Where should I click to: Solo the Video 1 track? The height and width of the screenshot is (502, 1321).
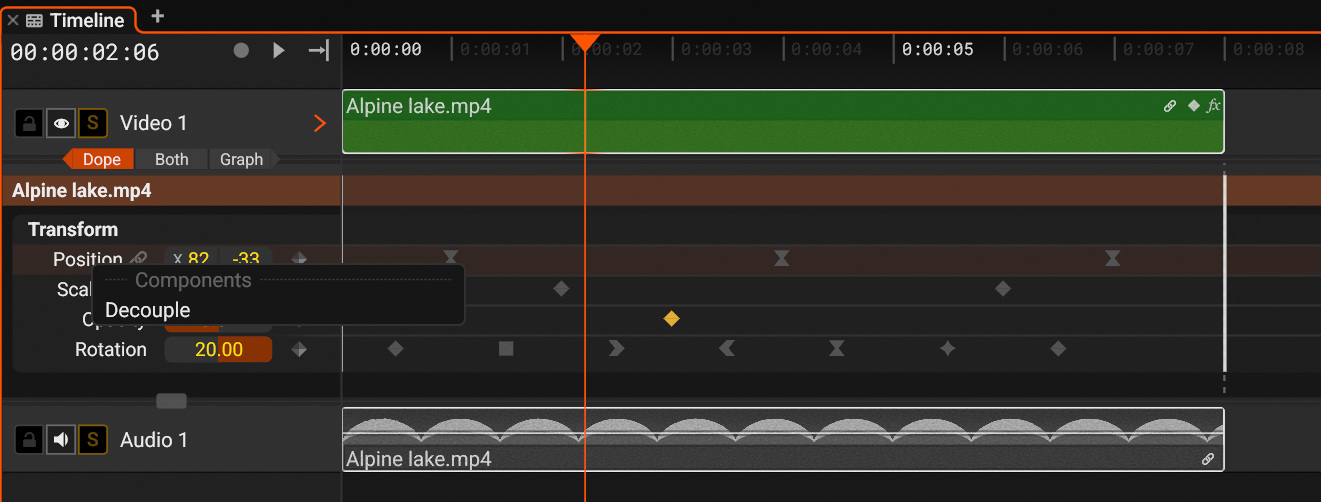(x=92, y=123)
